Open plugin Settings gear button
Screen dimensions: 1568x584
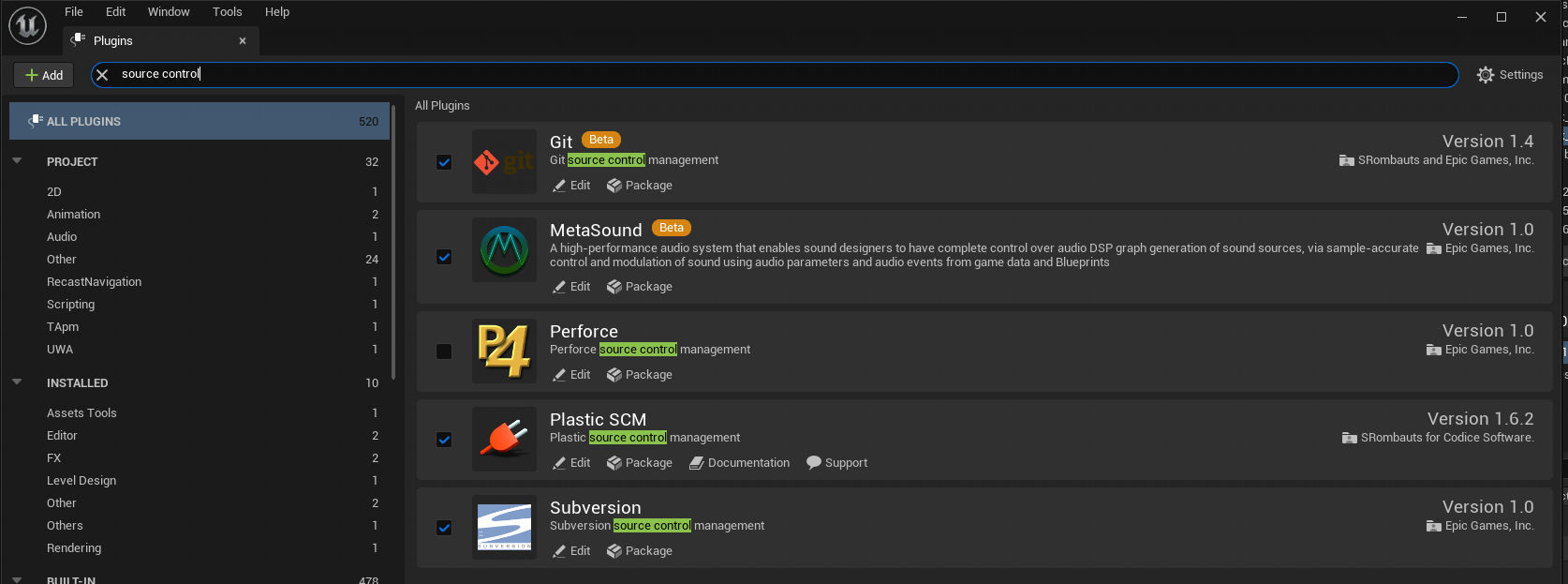click(1510, 75)
